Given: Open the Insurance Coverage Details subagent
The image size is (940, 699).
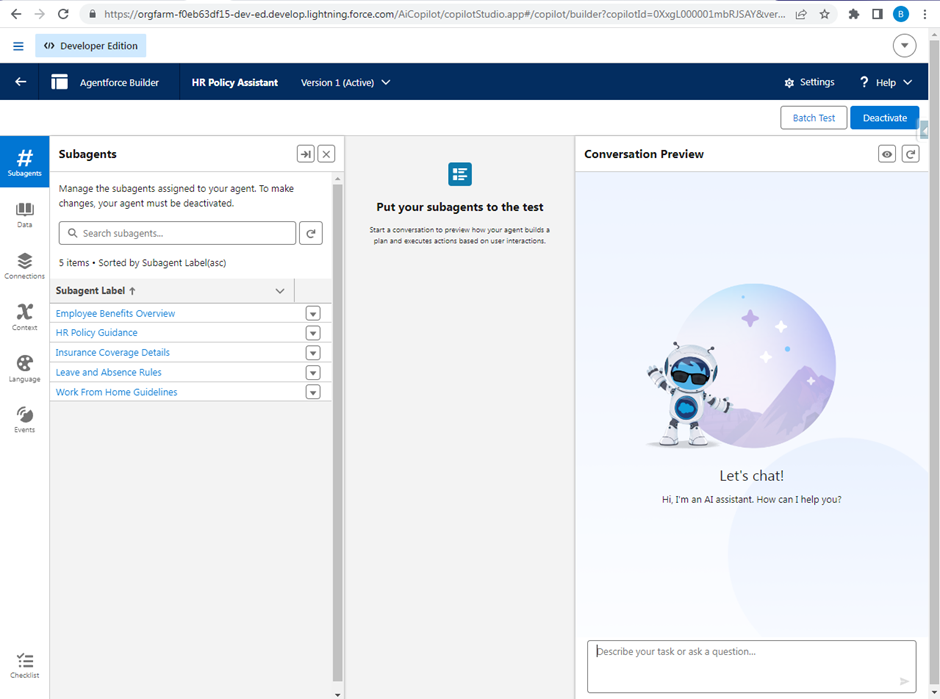Looking at the screenshot, I should coord(113,352).
